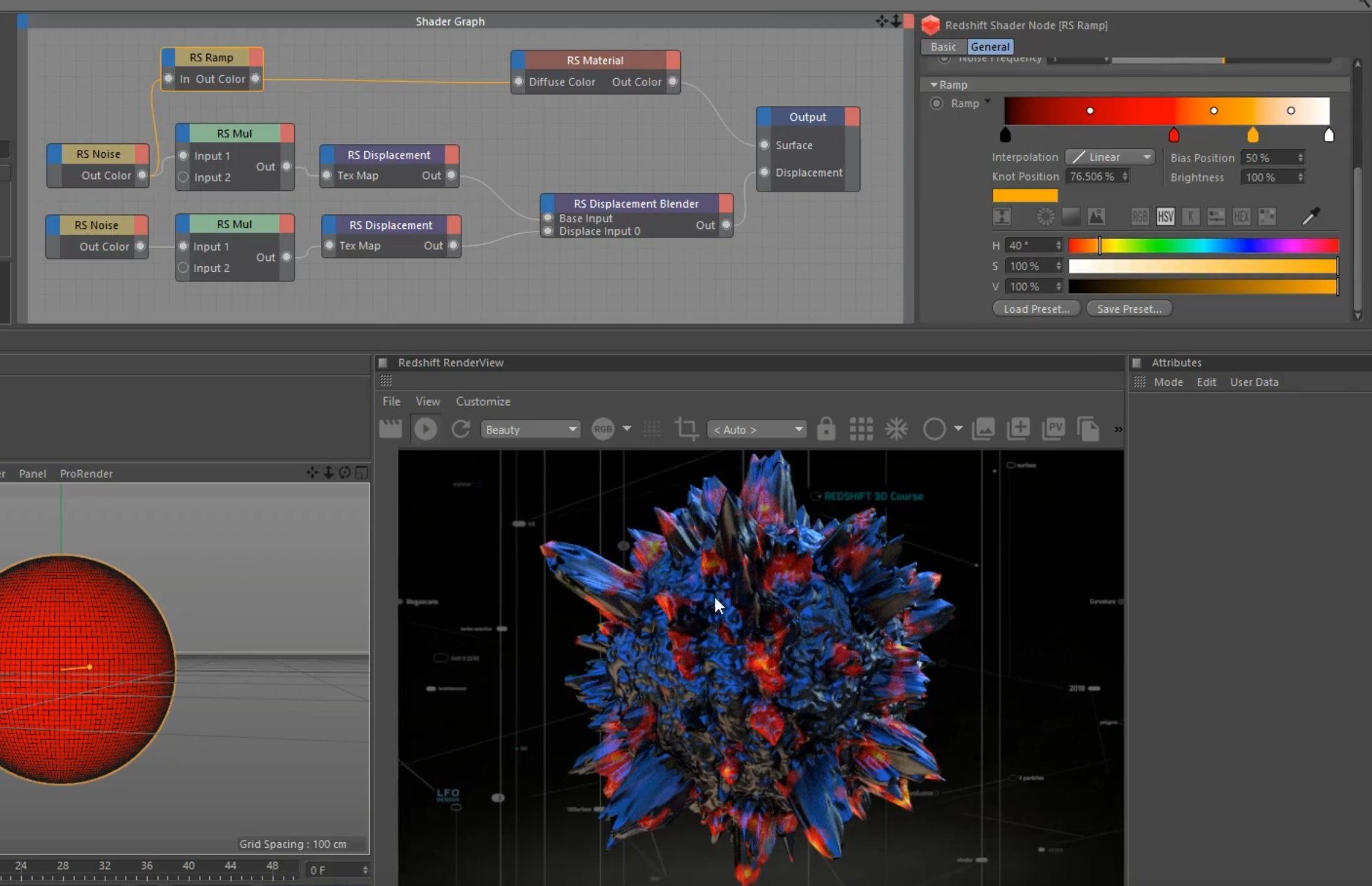Click the bucket grid icon in RenderView
1372x886 pixels.
pos(861,429)
